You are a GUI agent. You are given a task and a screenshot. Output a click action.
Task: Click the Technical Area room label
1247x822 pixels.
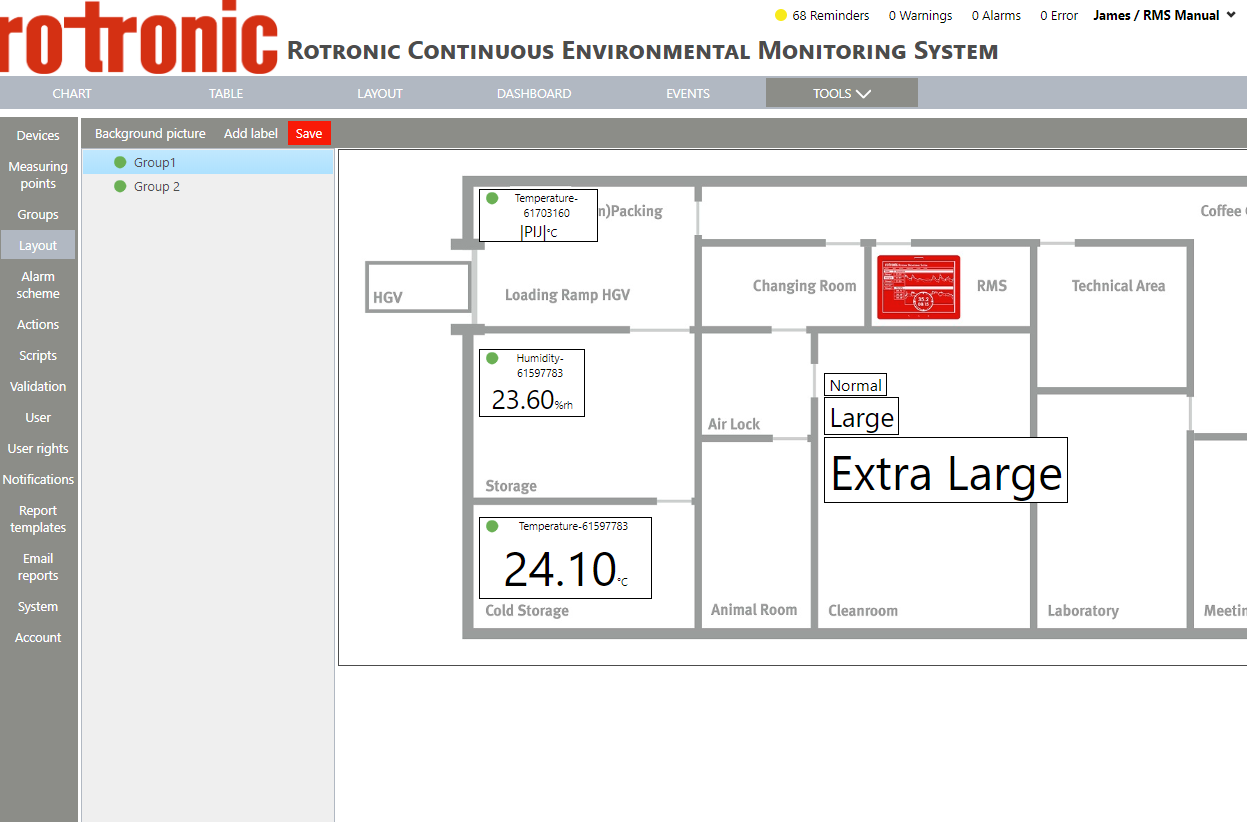[1118, 286]
